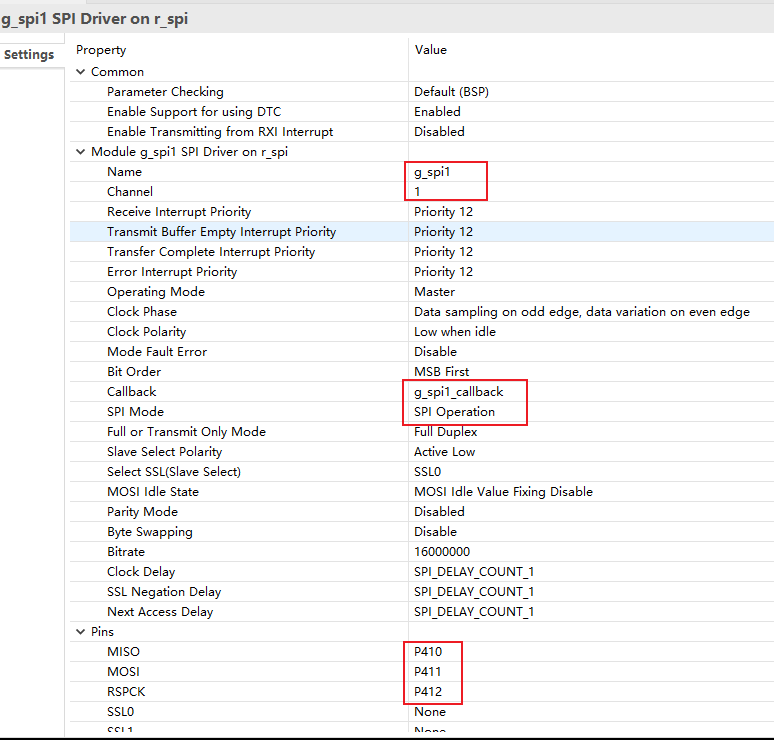Select the Byte Swapping property
The image size is (774, 740).
150,532
